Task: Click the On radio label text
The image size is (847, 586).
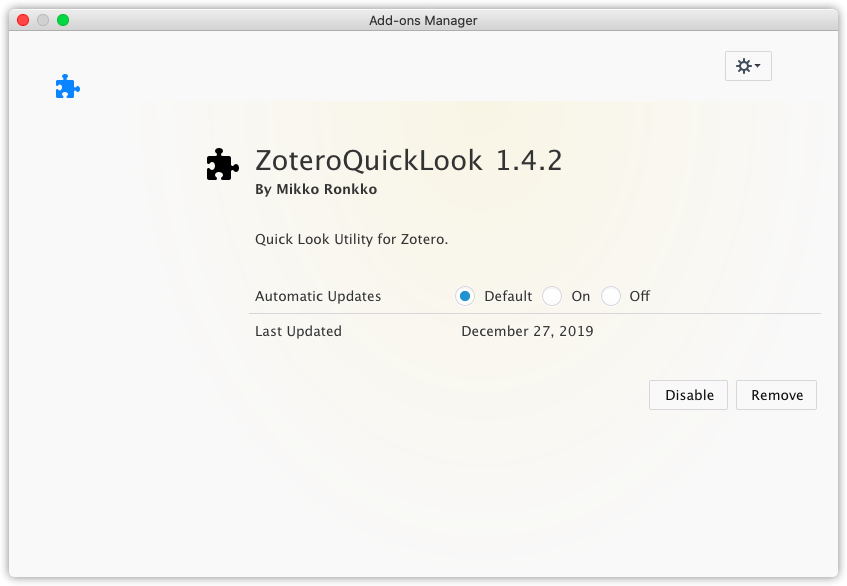Action: pyautogui.click(x=578, y=296)
